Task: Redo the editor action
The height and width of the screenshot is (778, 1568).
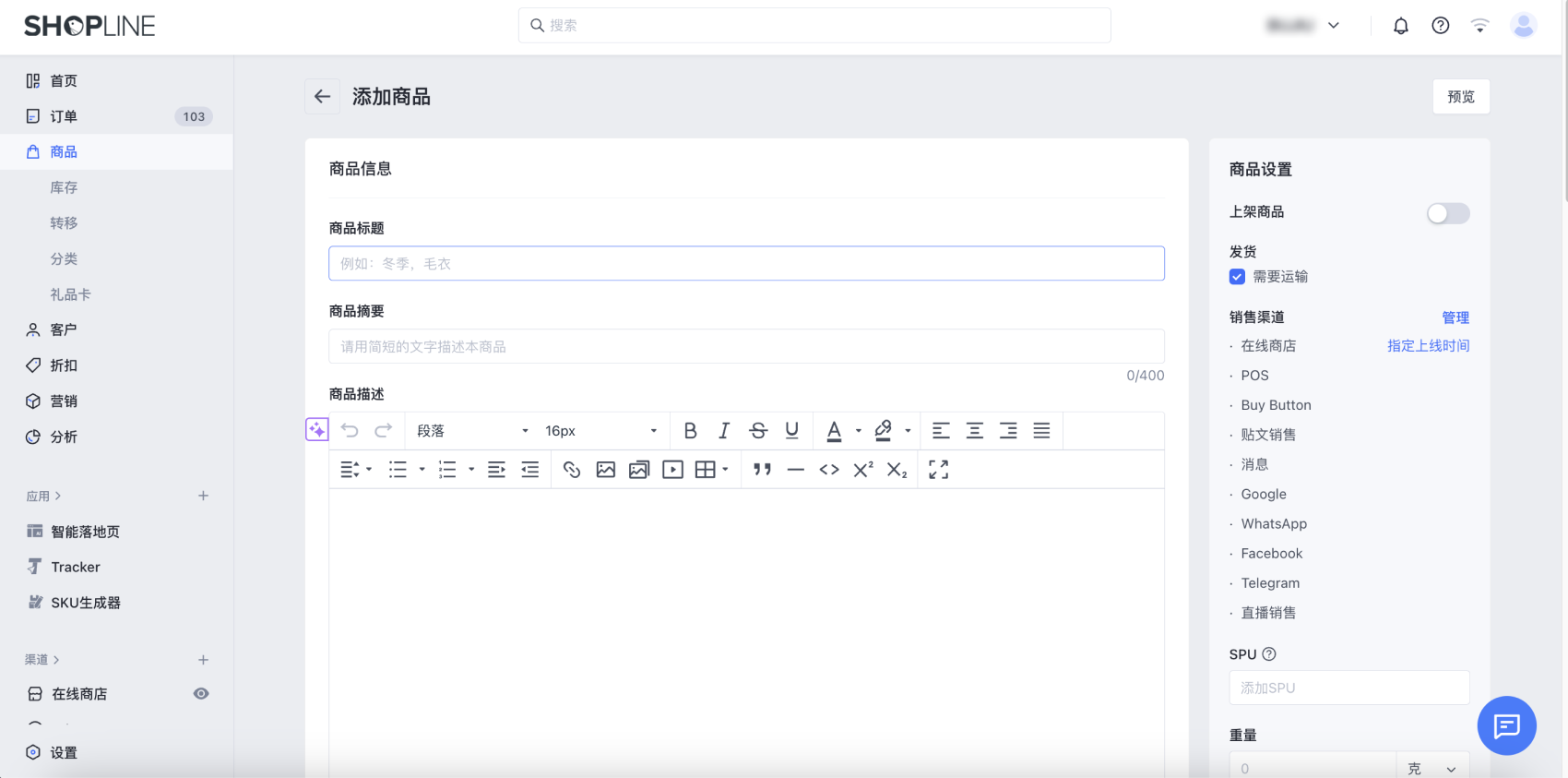Action: [384, 430]
